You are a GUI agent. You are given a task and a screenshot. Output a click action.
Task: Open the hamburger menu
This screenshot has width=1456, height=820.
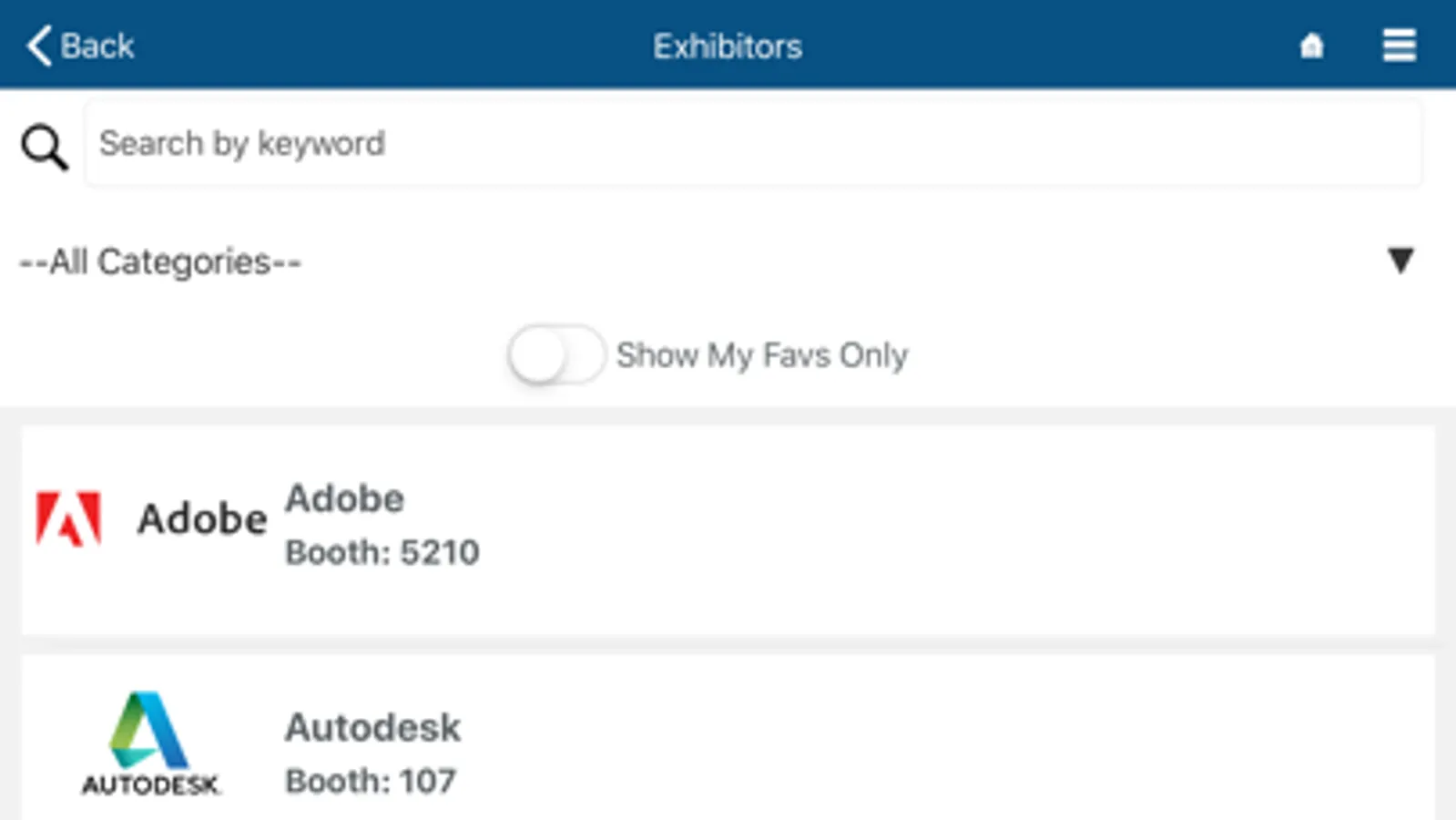click(x=1399, y=46)
